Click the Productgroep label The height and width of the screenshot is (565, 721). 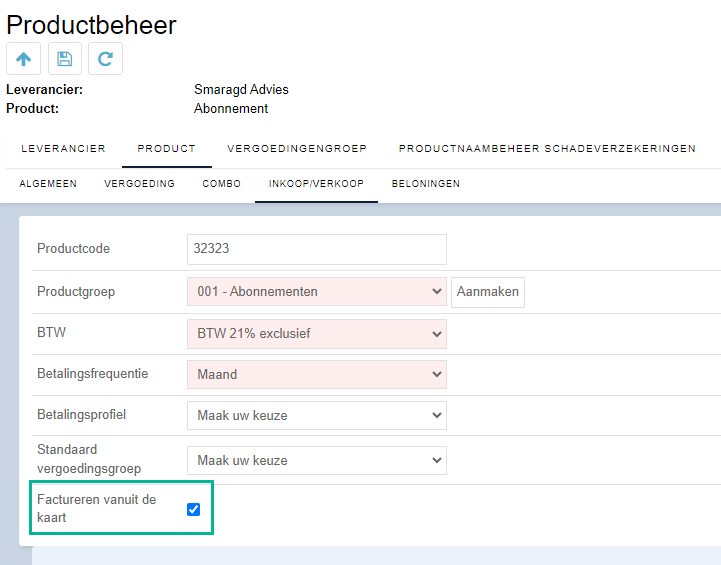(76, 291)
